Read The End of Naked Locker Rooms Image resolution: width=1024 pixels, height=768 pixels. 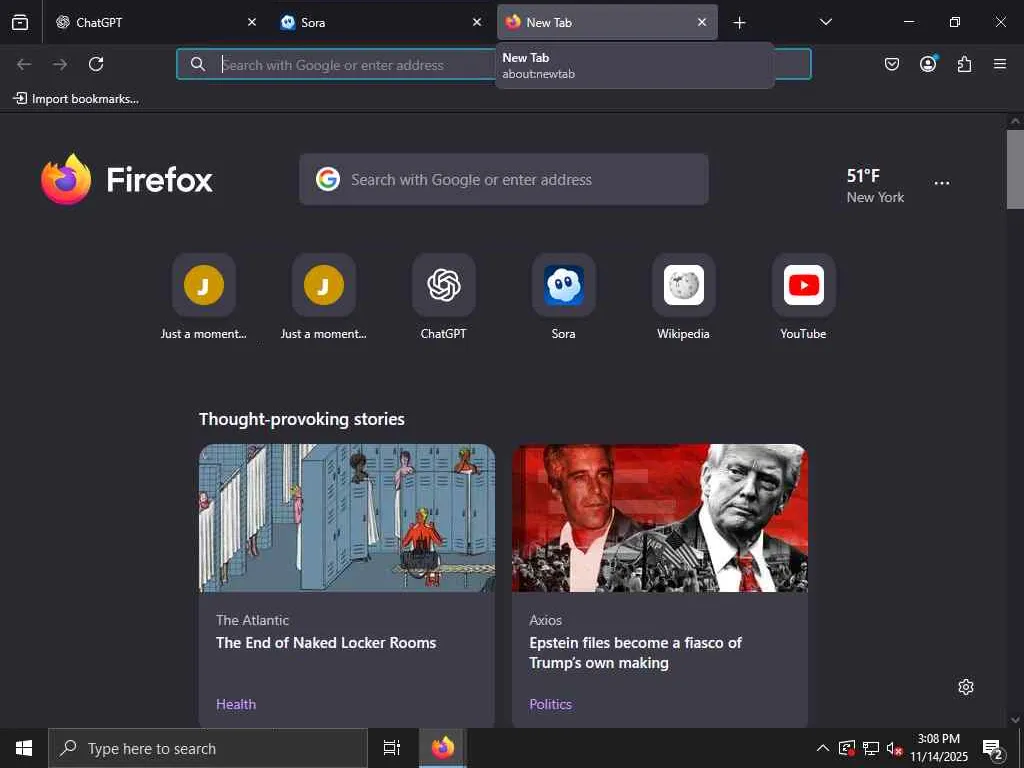pyautogui.click(x=326, y=643)
